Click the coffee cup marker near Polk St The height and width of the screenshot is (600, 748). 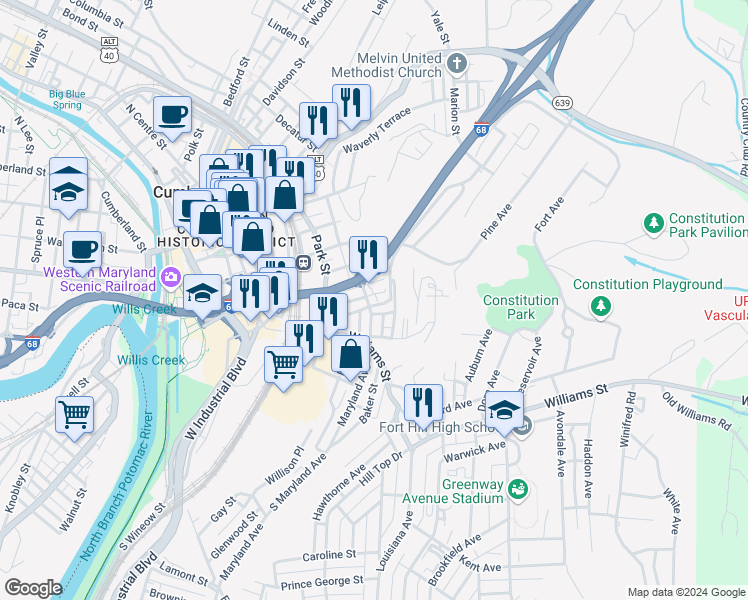(173, 119)
